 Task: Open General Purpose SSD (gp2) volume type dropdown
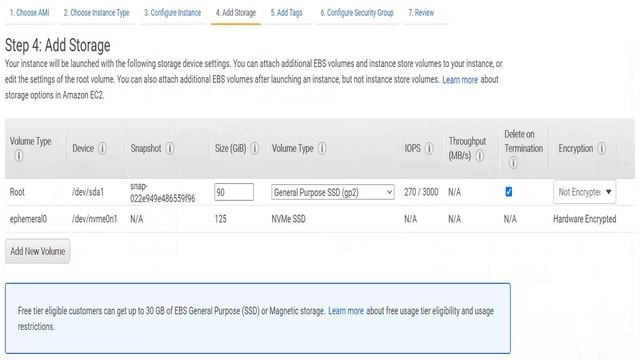pyautogui.click(x=333, y=192)
